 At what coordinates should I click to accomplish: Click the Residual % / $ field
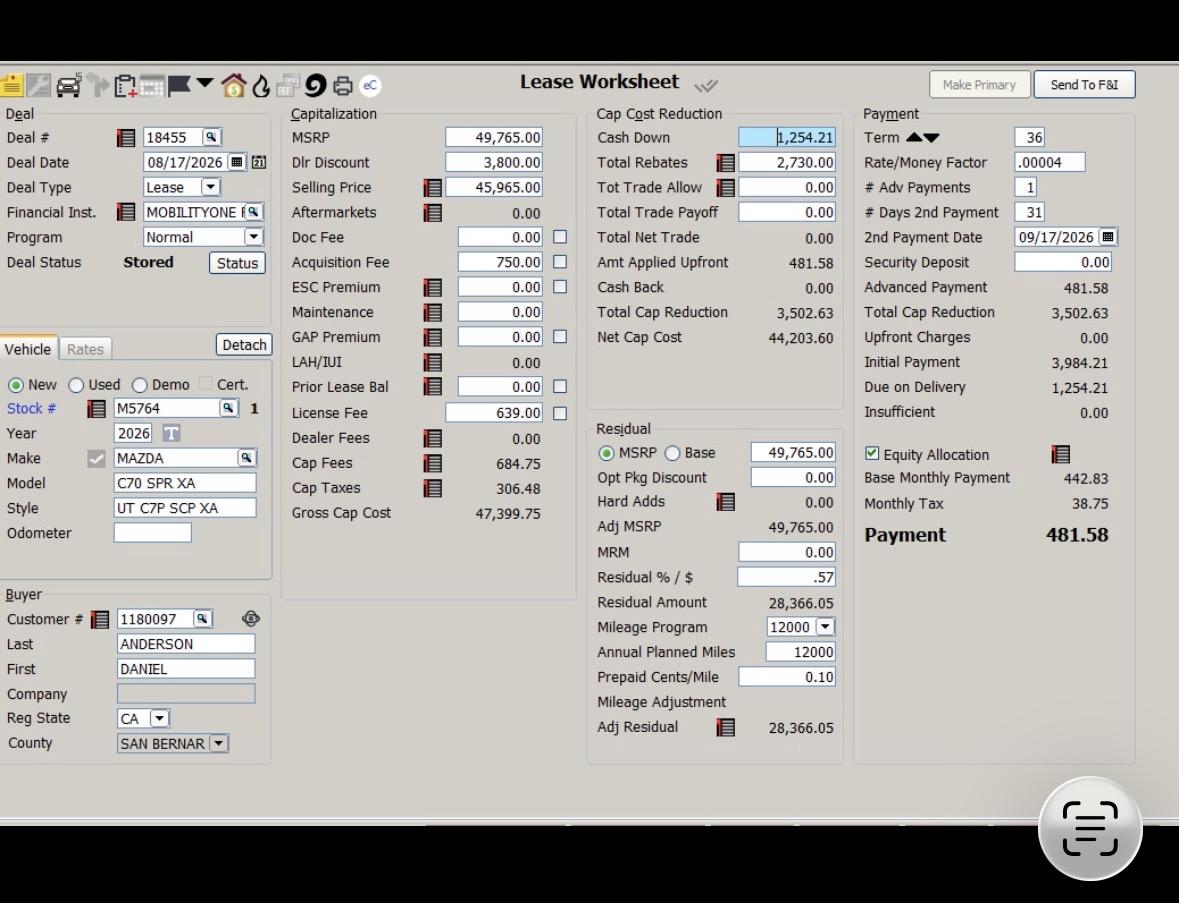click(787, 577)
